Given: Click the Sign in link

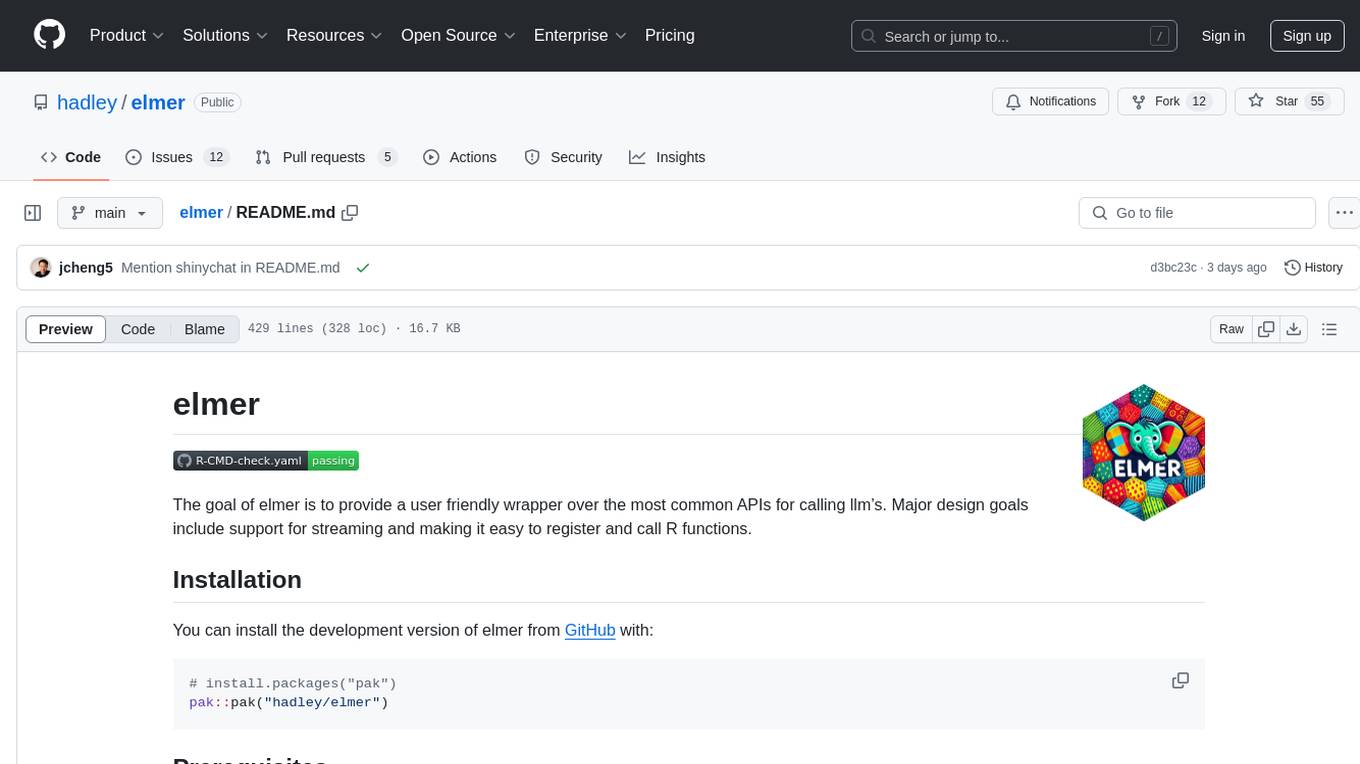Looking at the screenshot, I should click(1223, 36).
